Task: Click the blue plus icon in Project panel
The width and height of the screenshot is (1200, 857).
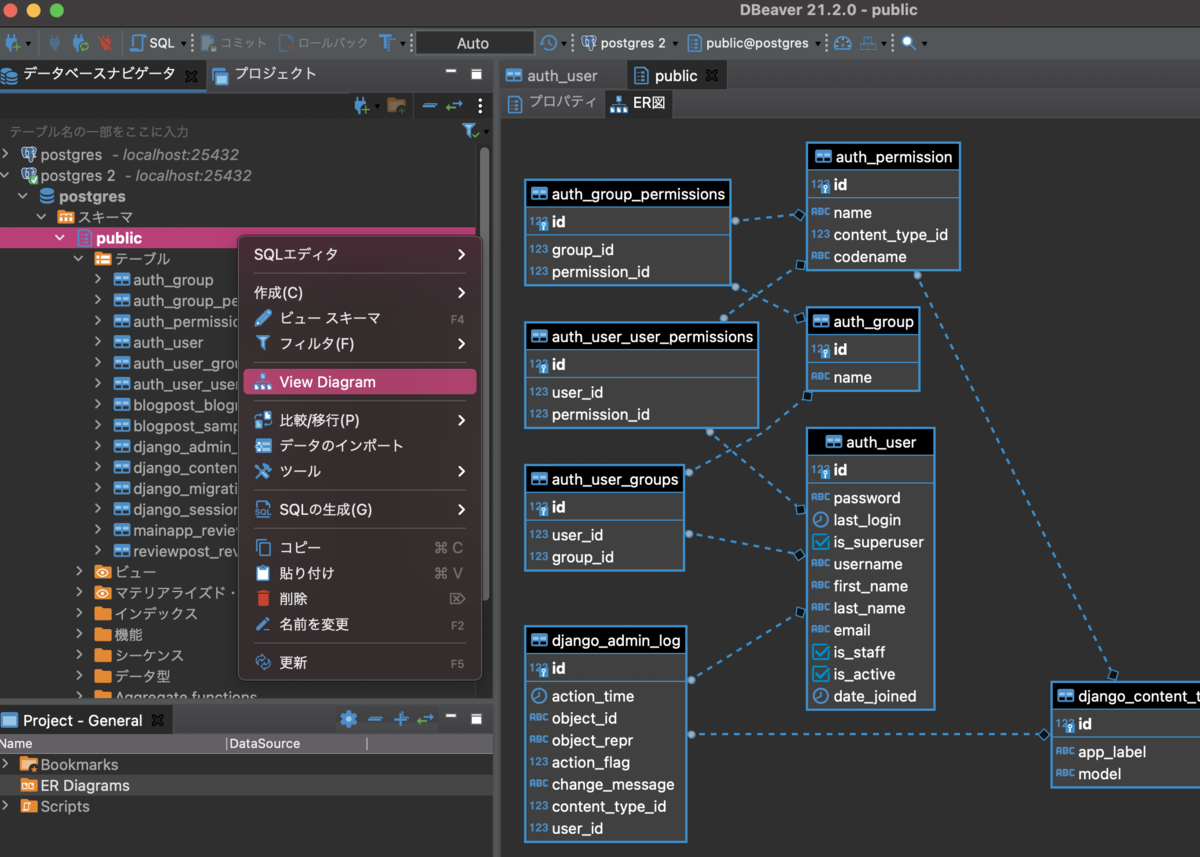Action: tap(401, 719)
